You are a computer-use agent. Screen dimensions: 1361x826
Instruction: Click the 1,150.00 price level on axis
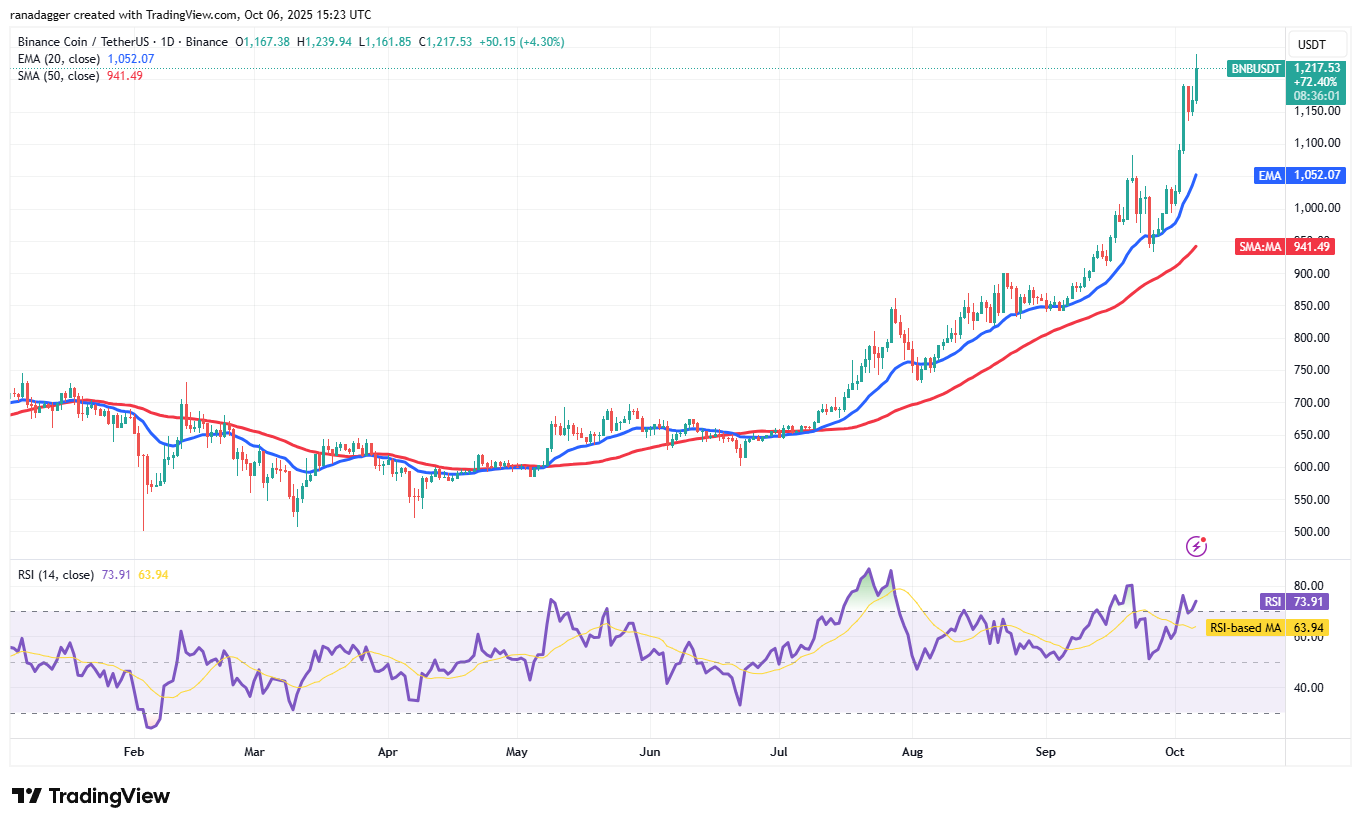pyautogui.click(x=1316, y=111)
